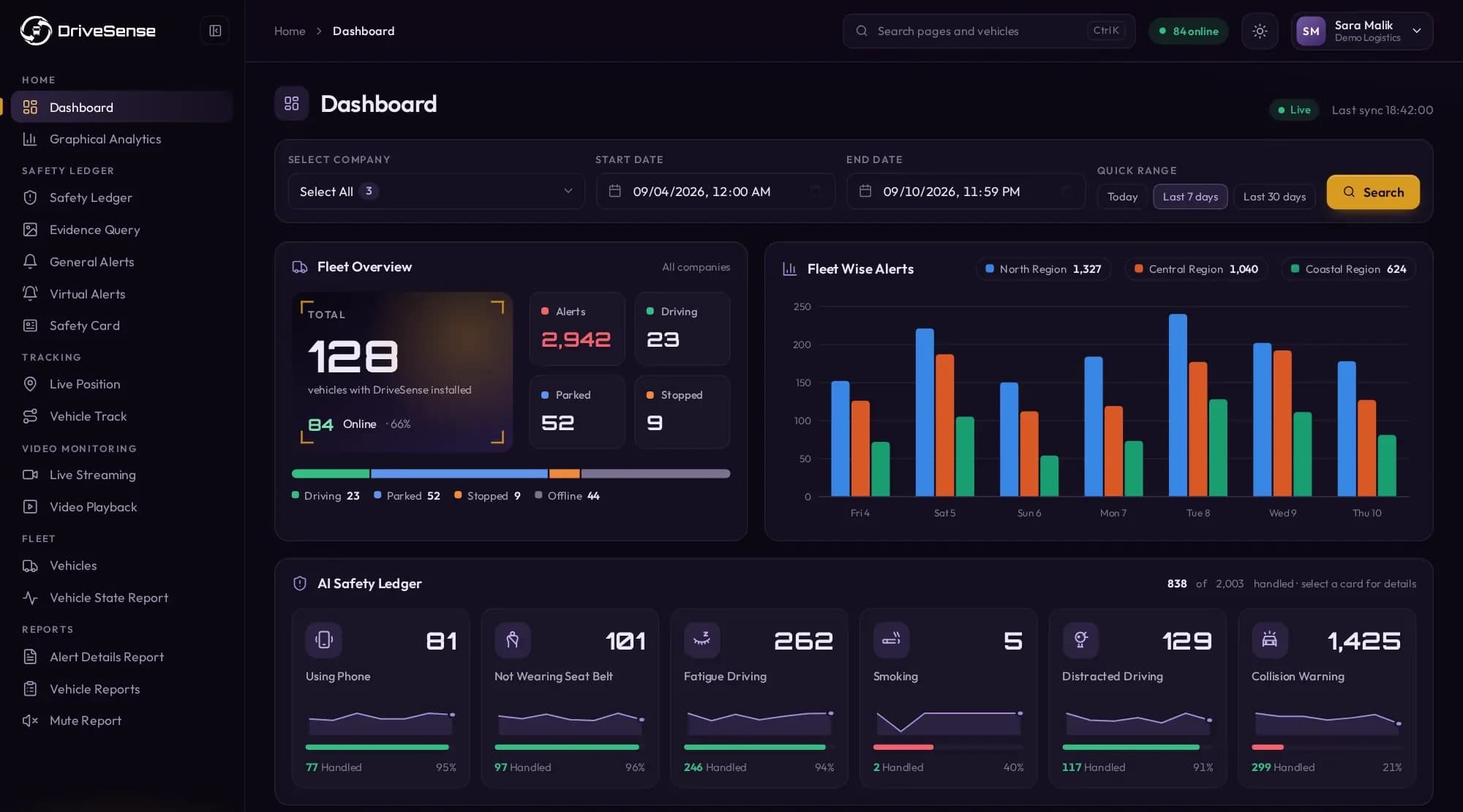The width and height of the screenshot is (1463, 812).
Task: Select the Last 30 days quick range
Action: 1274,197
